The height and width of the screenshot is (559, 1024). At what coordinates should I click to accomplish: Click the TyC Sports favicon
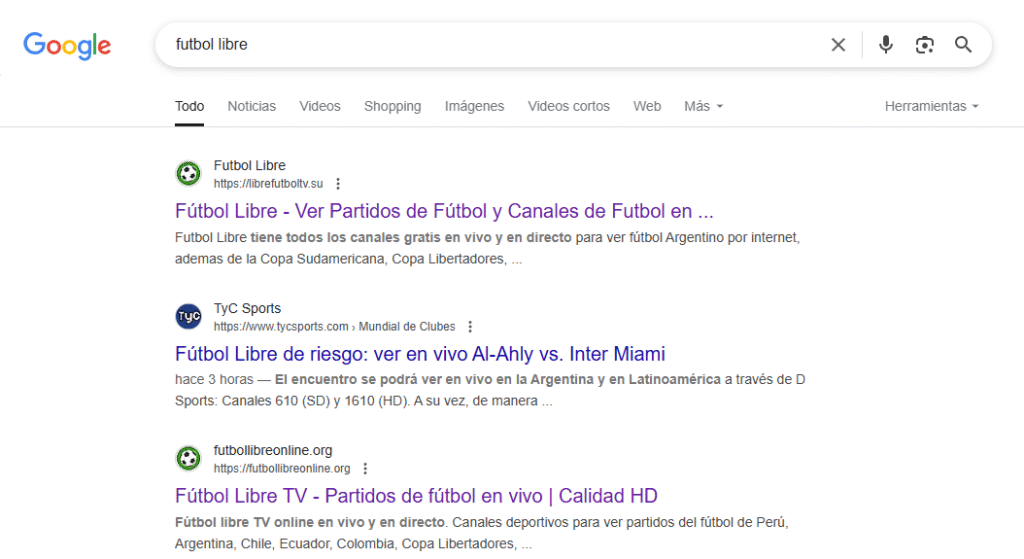(188, 316)
